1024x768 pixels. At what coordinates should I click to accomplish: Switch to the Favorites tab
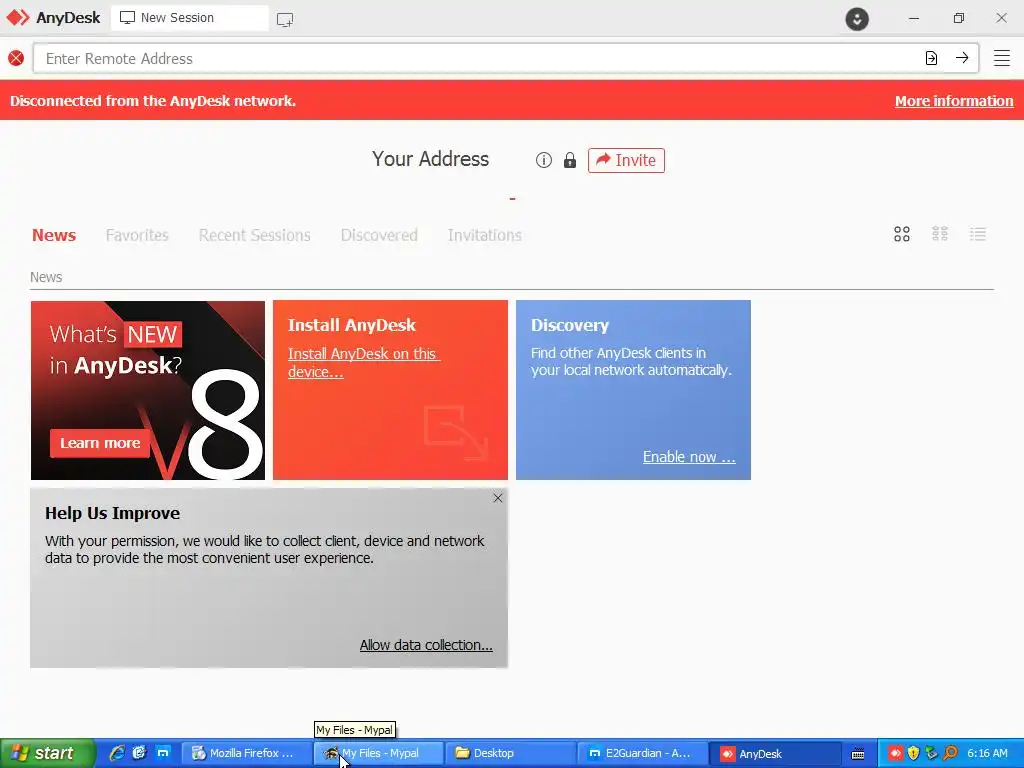[137, 235]
